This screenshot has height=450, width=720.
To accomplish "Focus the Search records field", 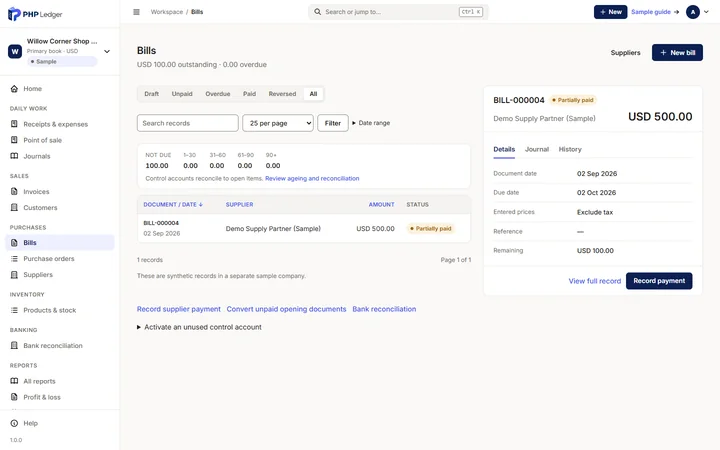I will [x=187, y=123].
